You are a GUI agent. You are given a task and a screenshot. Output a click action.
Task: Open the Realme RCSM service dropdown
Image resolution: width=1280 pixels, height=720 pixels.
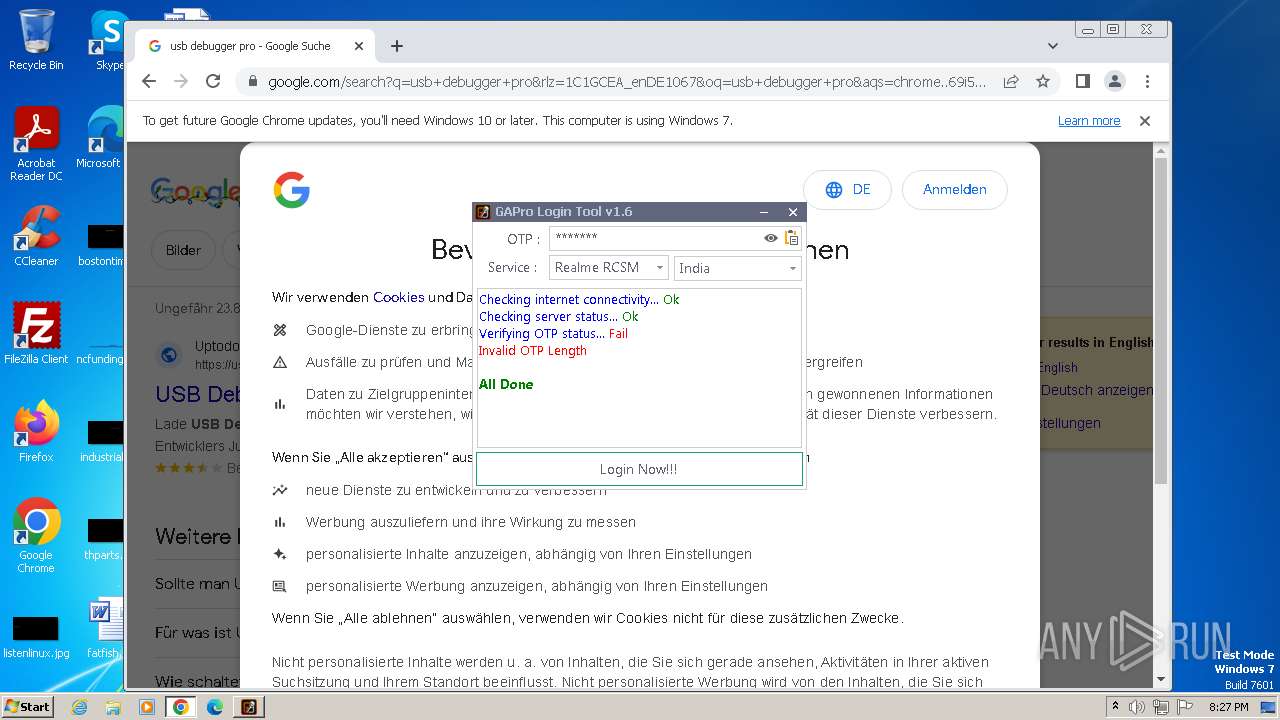(x=609, y=267)
